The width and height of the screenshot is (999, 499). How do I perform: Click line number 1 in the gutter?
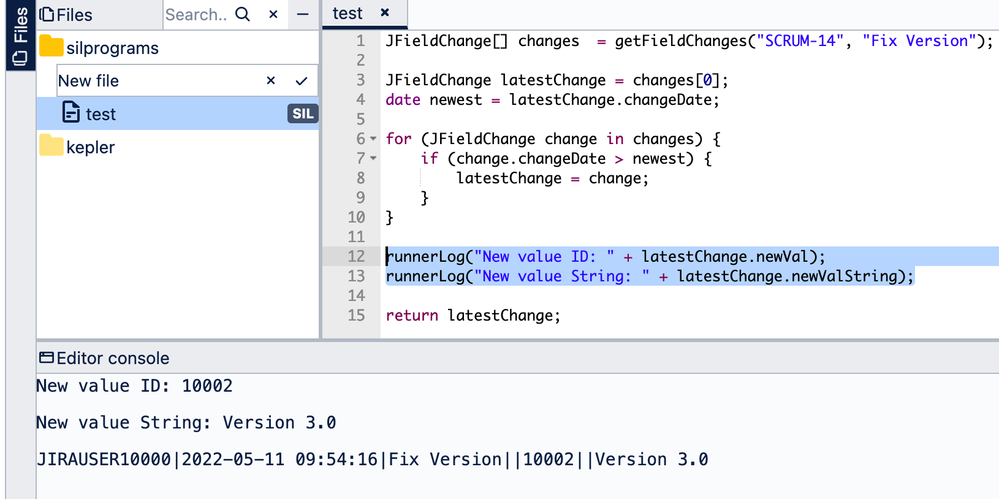pos(361,41)
